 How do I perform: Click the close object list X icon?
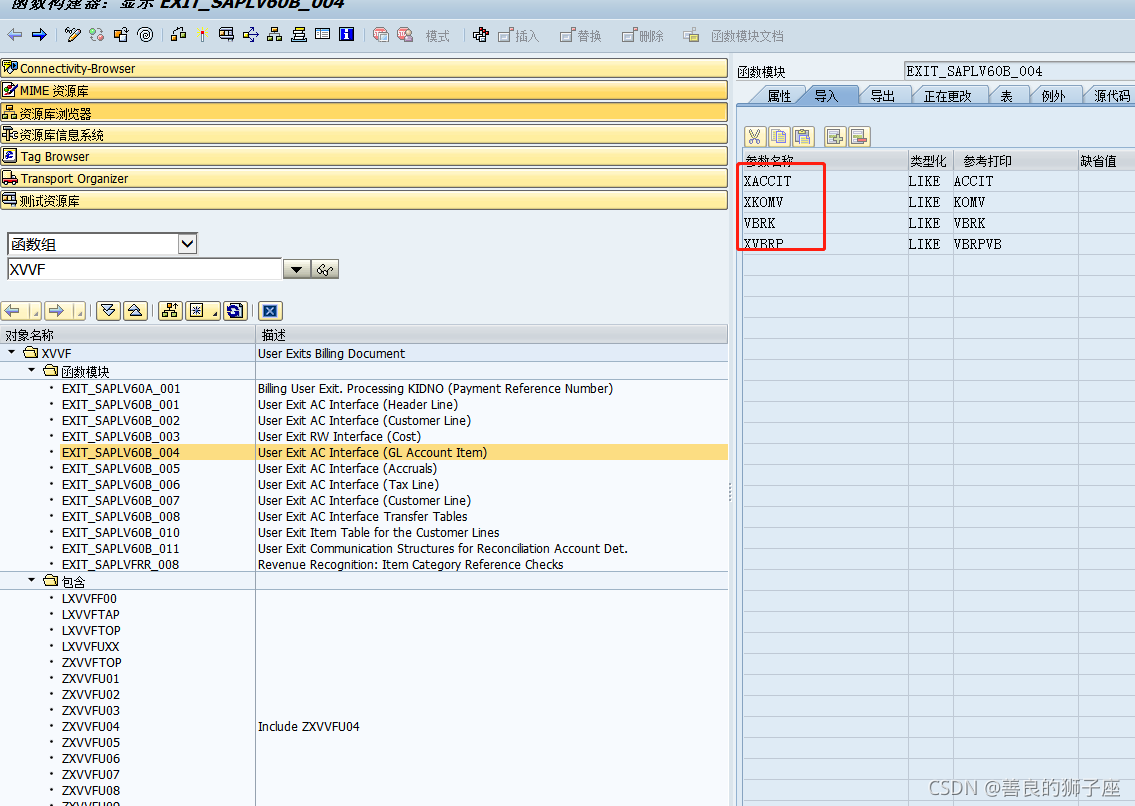pos(270,311)
